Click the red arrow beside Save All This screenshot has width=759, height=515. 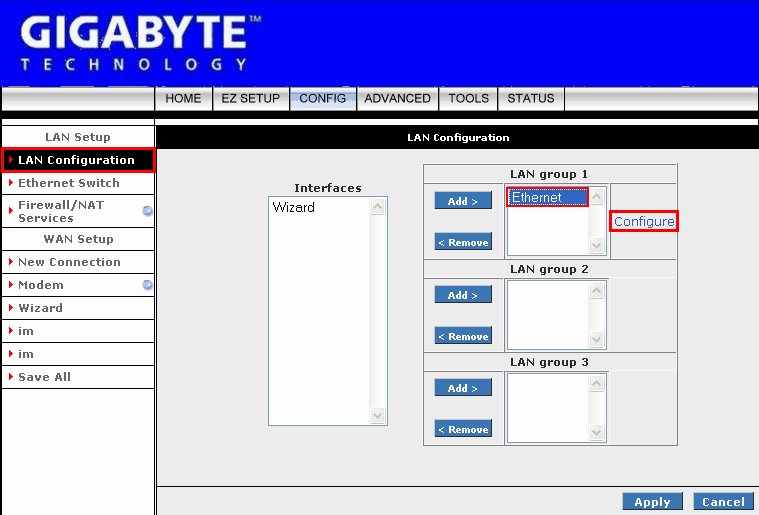coord(11,377)
